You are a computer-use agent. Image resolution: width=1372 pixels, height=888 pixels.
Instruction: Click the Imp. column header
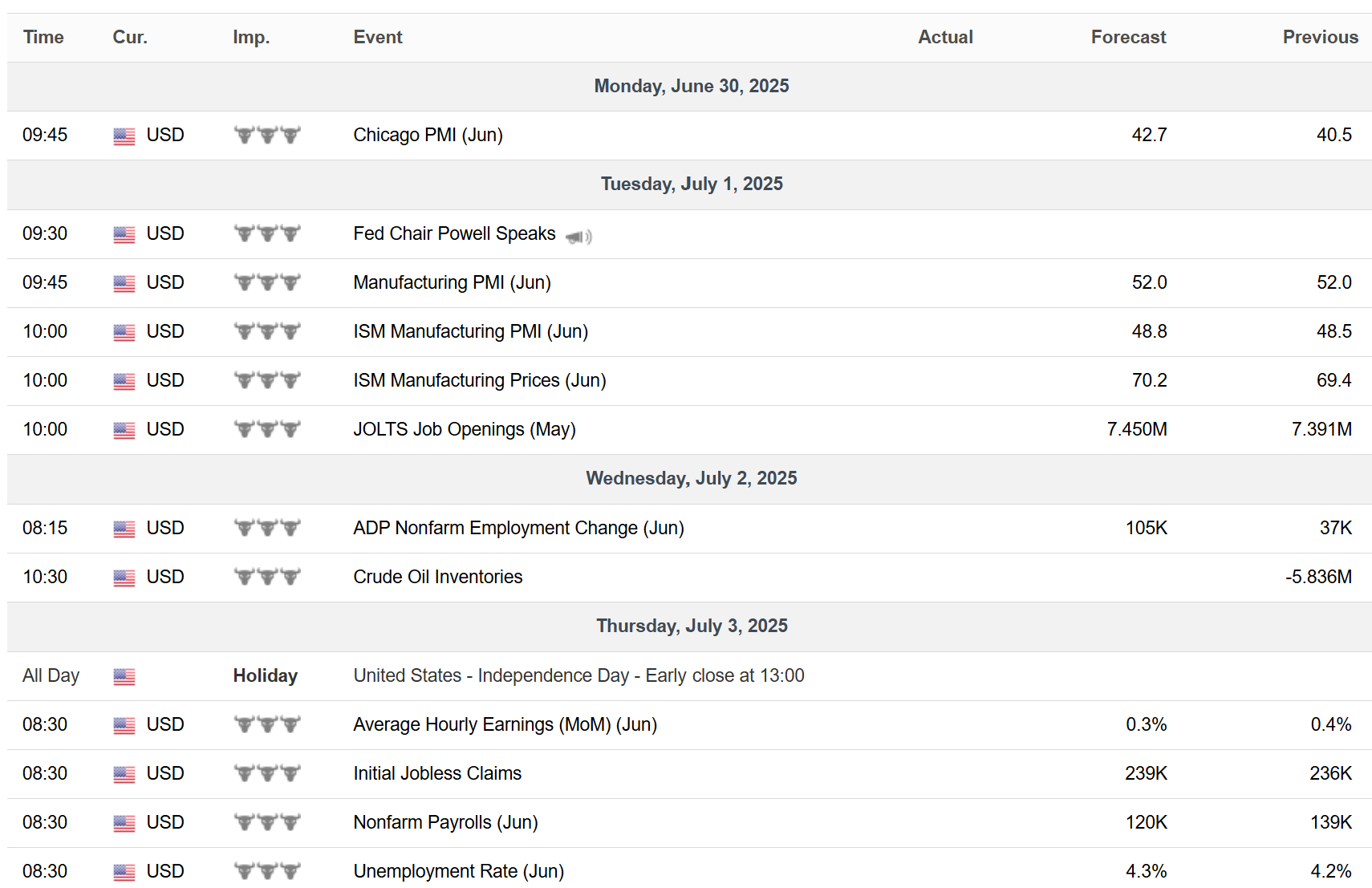coord(251,37)
